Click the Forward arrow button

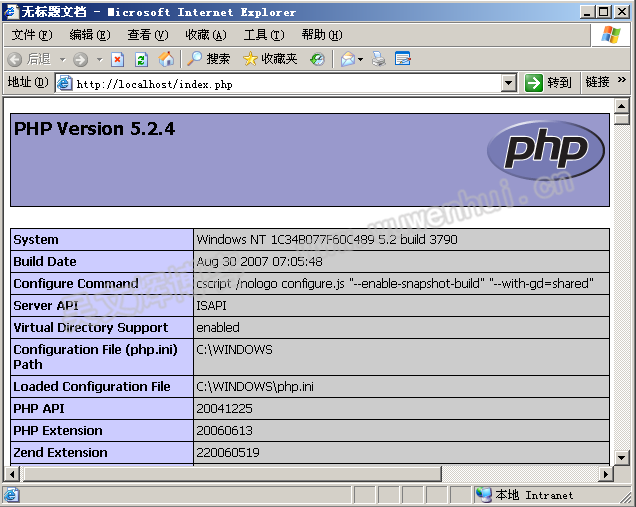[x=80, y=59]
